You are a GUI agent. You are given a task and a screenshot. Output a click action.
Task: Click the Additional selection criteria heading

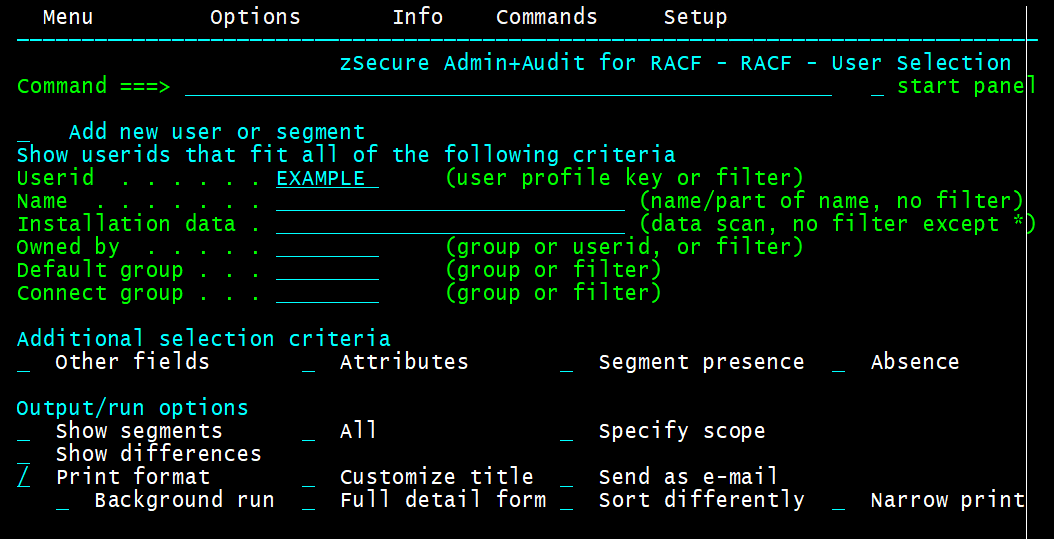[x=204, y=338]
